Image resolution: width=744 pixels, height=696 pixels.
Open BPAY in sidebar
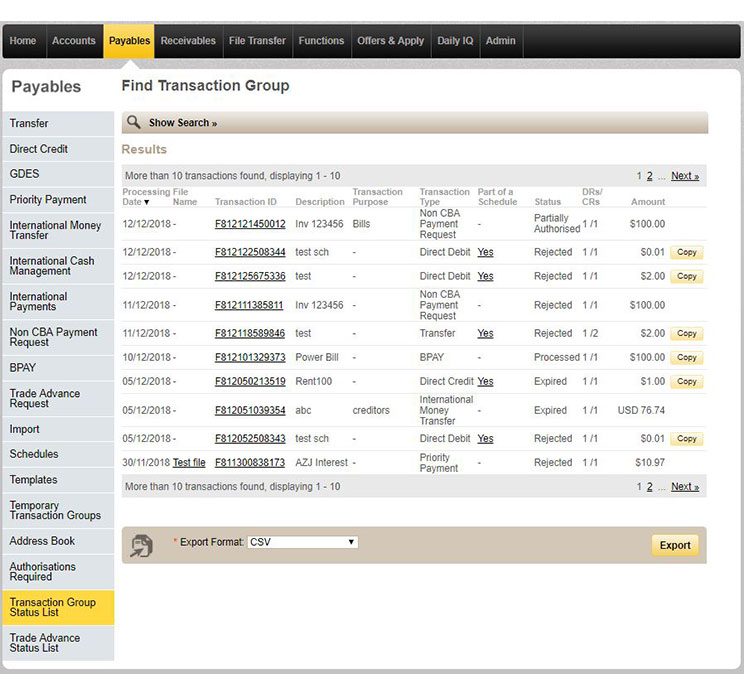[58, 368]
